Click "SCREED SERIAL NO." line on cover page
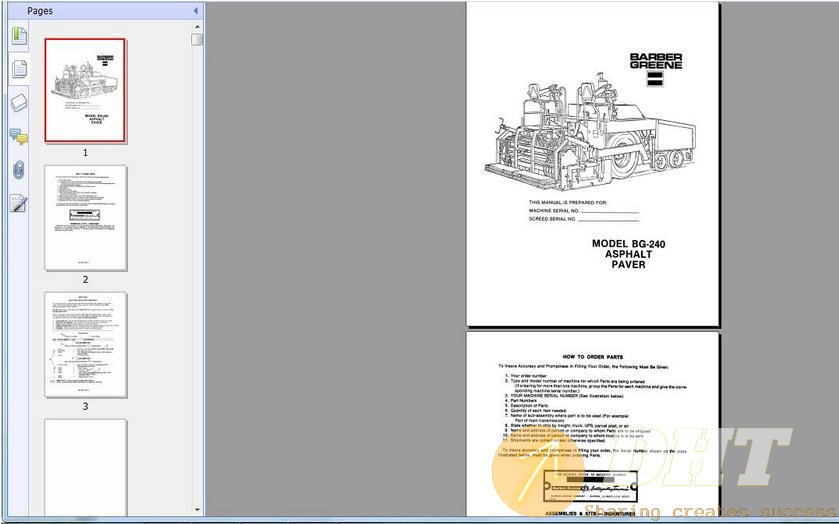This screenshot has height=524, width=839. [584, 219]
